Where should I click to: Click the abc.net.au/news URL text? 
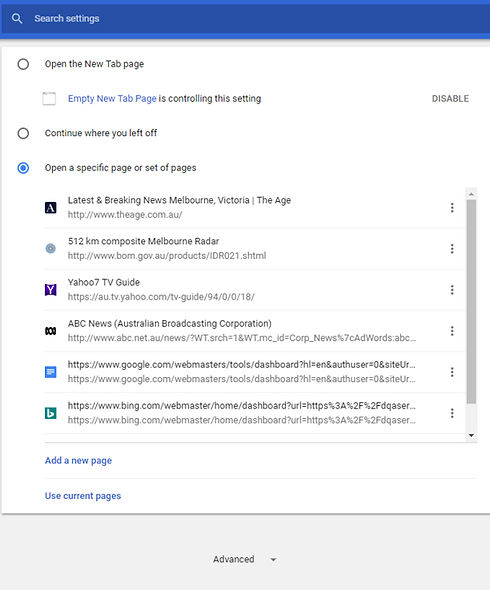(x=242, y=338)
